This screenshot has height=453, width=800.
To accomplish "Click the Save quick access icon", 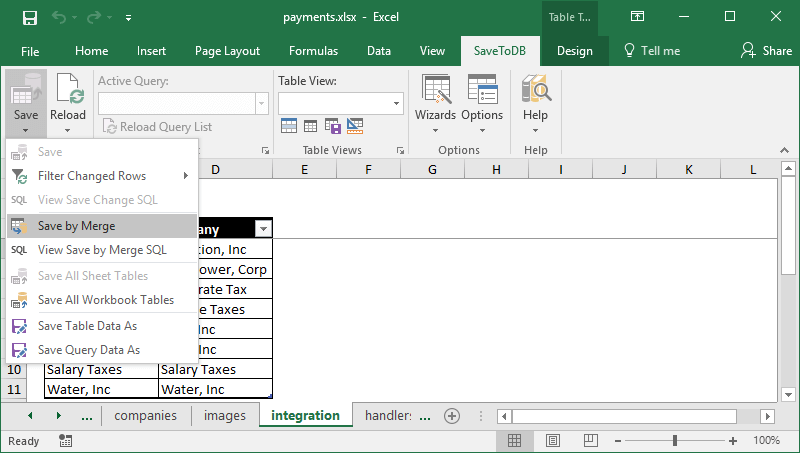I will pos(30,17).
